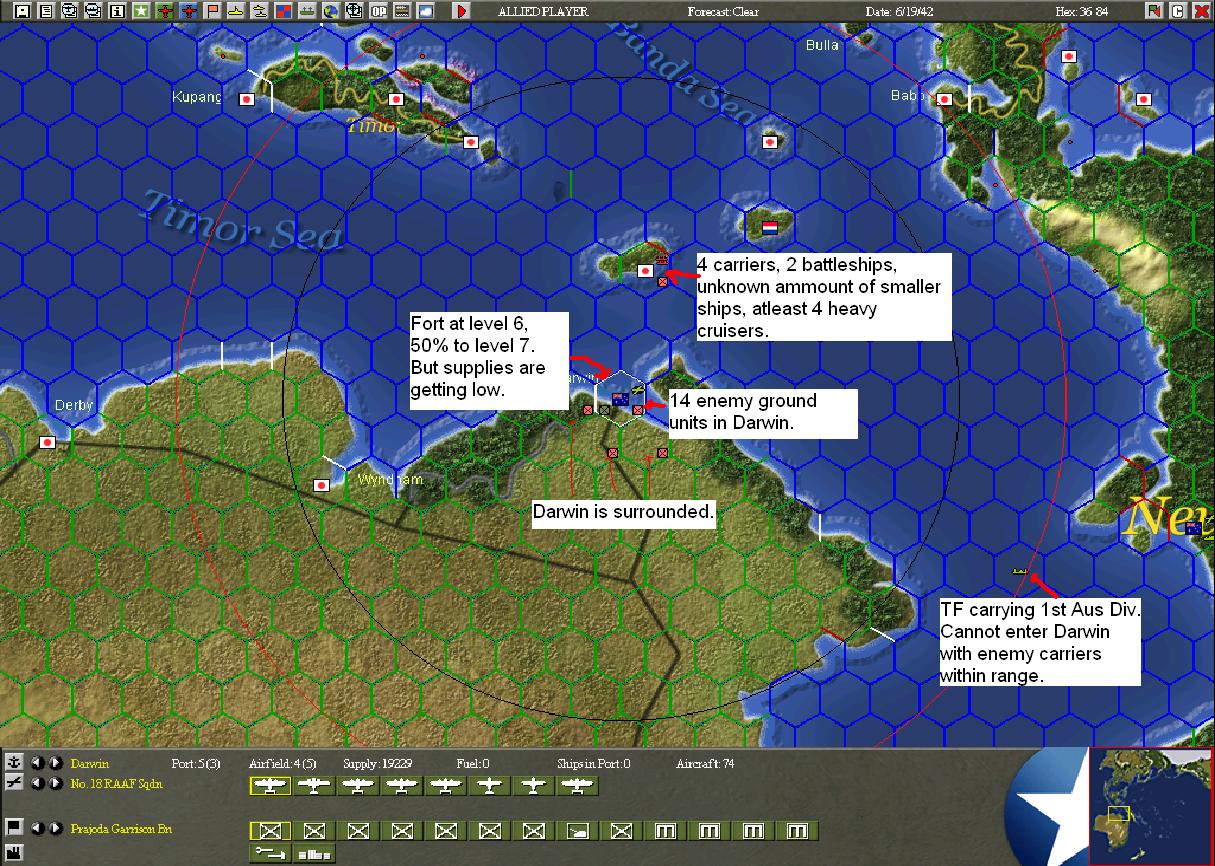Go to next base with Darwin right arrow
This screenshot has width=1215, height=866.
pos(55,763)
